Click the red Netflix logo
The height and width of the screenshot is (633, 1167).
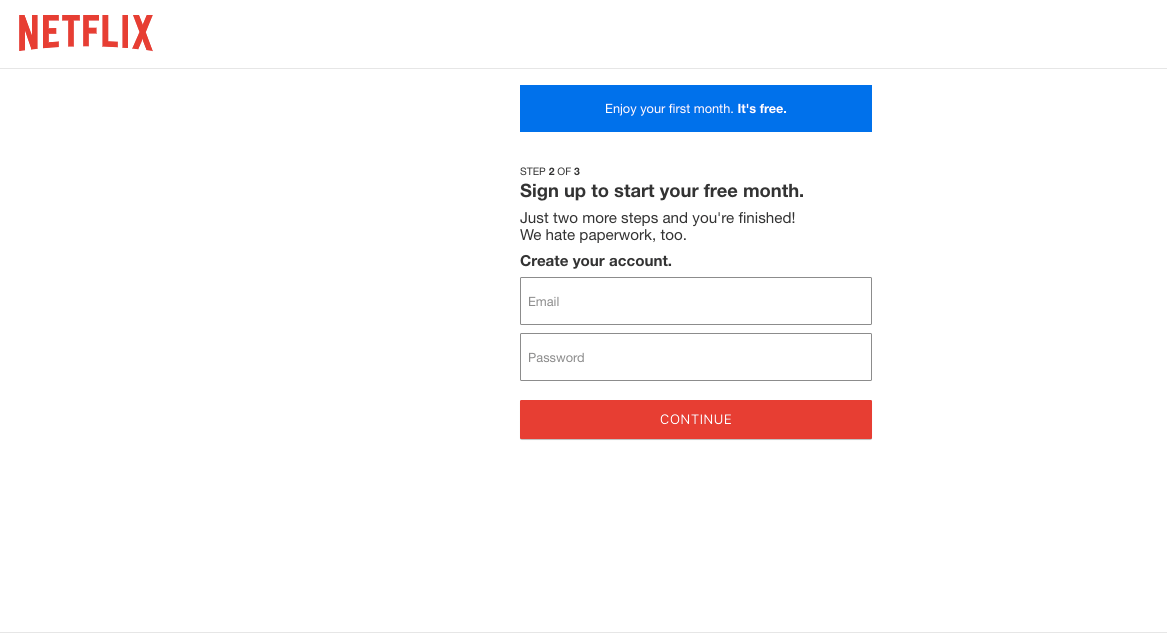click(86, 33)
